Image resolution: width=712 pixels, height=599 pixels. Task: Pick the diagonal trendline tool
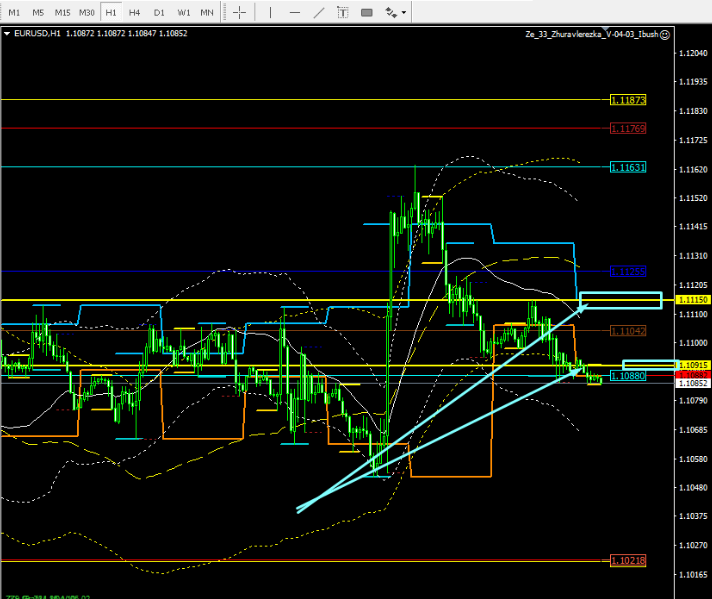click(x=317, y=12)
